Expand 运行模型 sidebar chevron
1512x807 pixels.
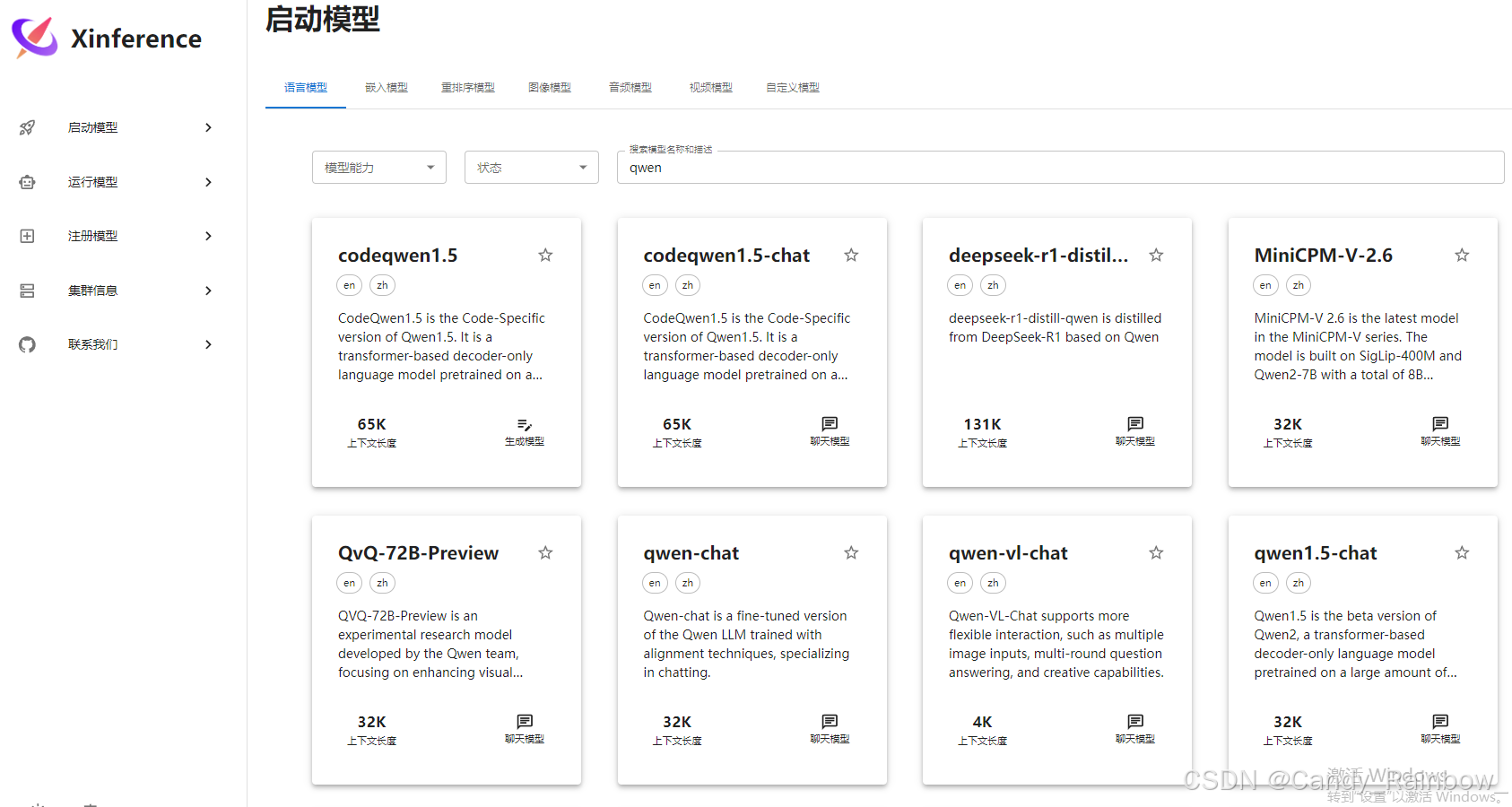tap(208, 182)
